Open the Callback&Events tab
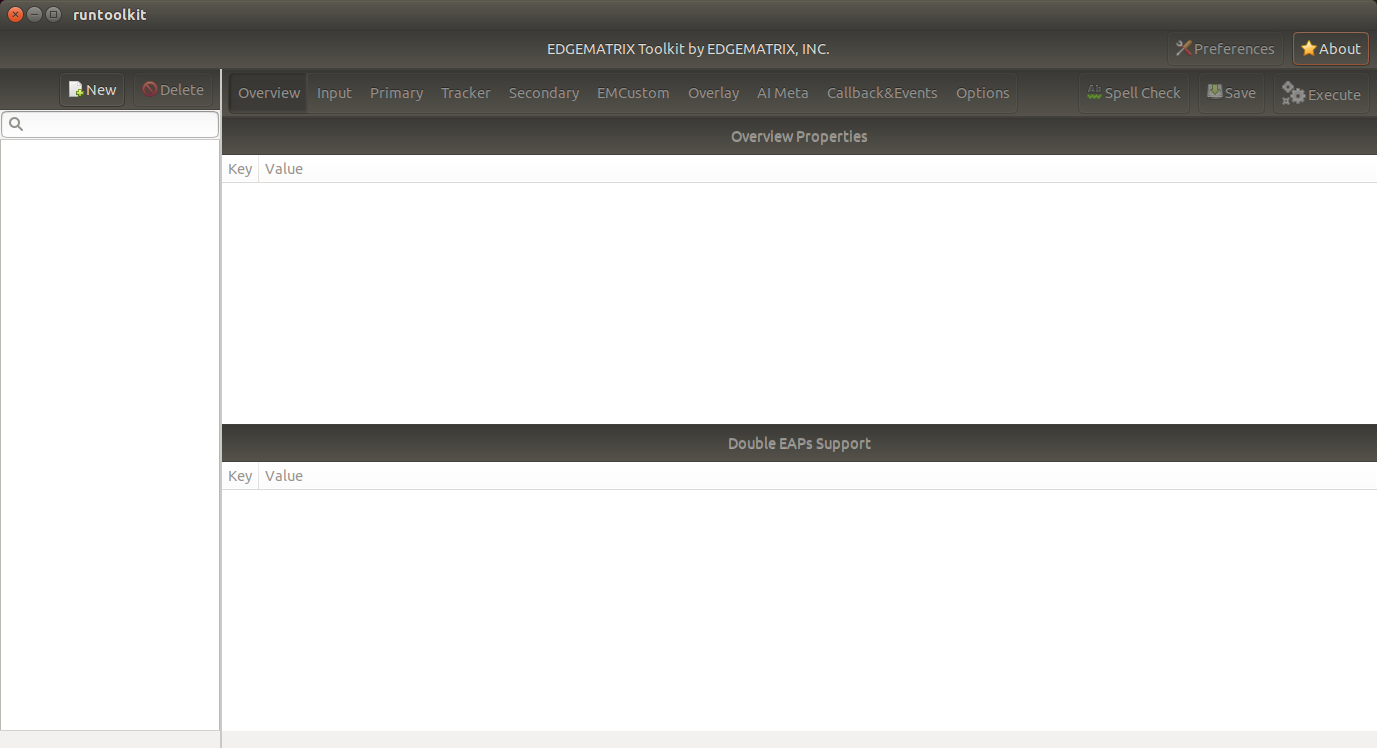The image size is (1377, 748). click(882, 93)
